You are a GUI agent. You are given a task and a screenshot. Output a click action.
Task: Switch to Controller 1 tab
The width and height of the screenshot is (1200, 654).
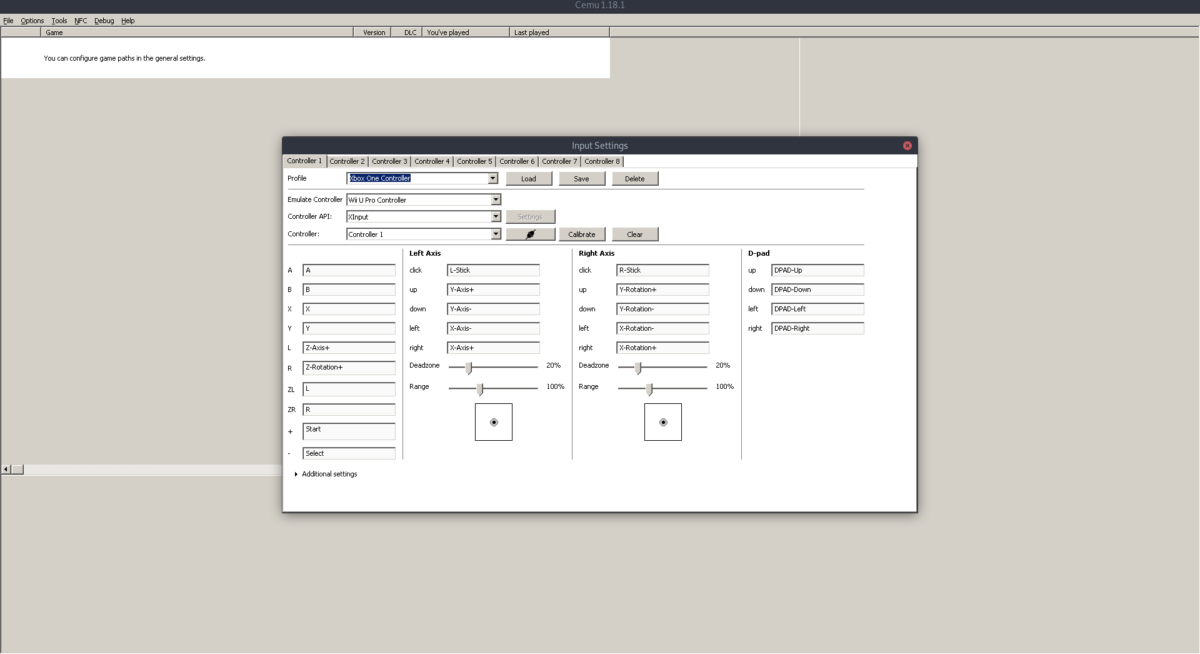[x=304, y=161]
